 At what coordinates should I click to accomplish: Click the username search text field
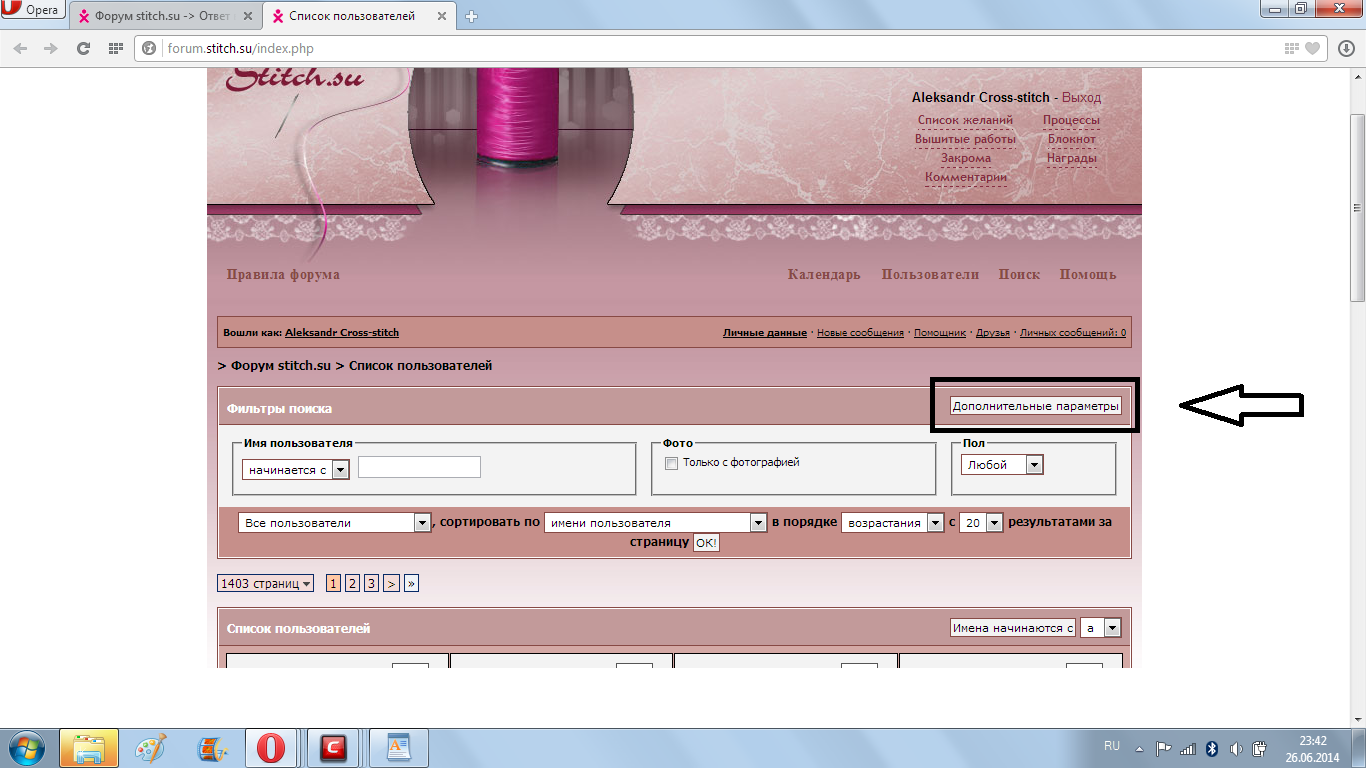pyautogui.click(x=419, y=467)
